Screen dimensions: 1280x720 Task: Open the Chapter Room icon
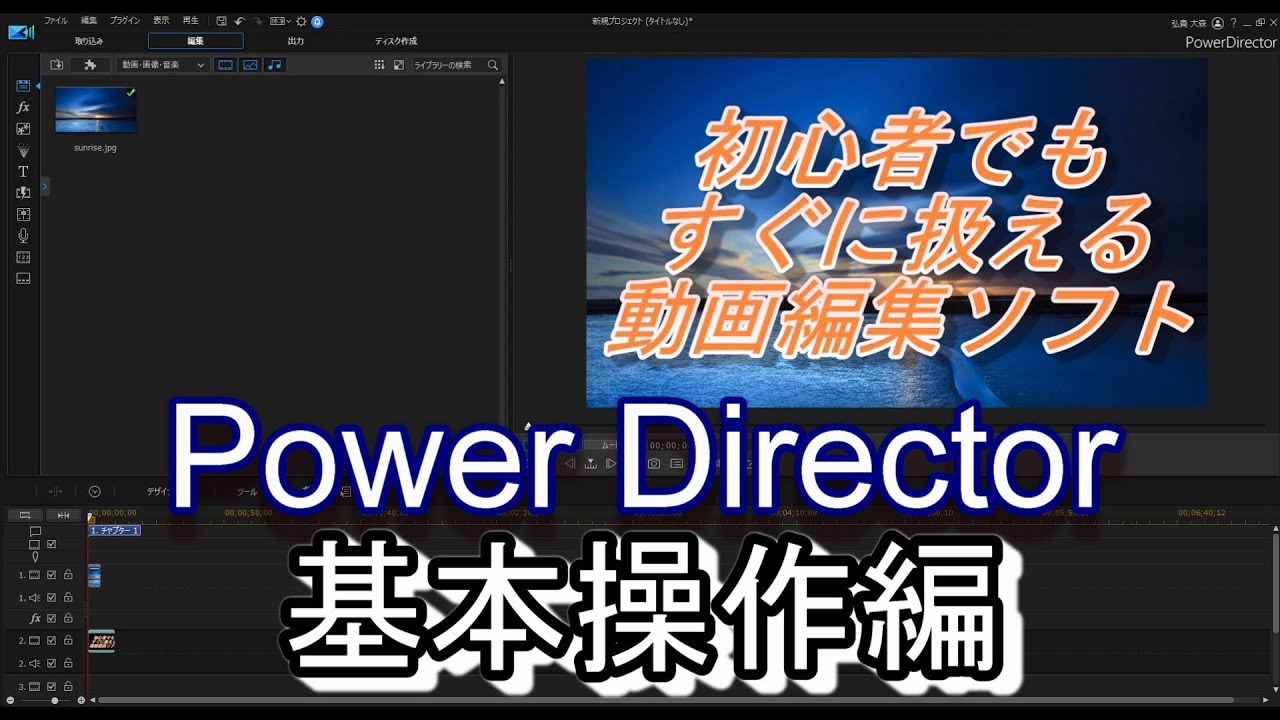click(x=23, y=257)
